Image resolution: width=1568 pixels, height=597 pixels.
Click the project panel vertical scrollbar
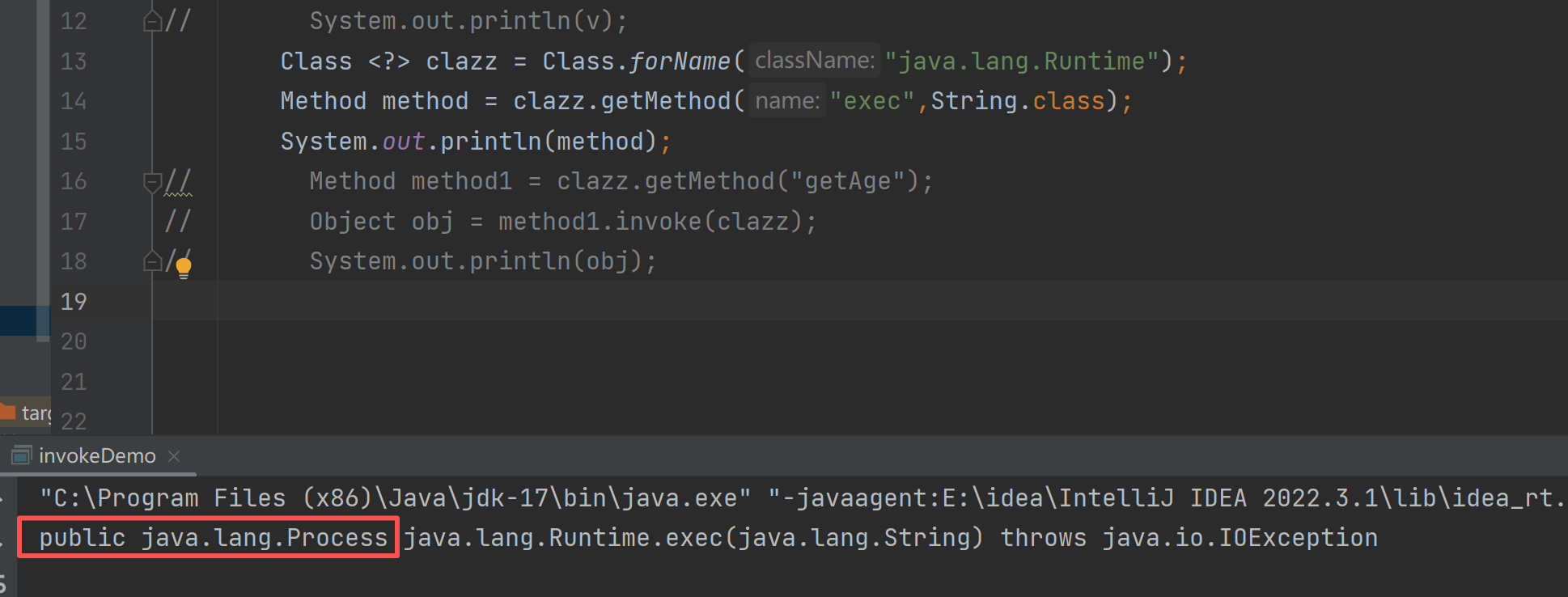[43, 162]
